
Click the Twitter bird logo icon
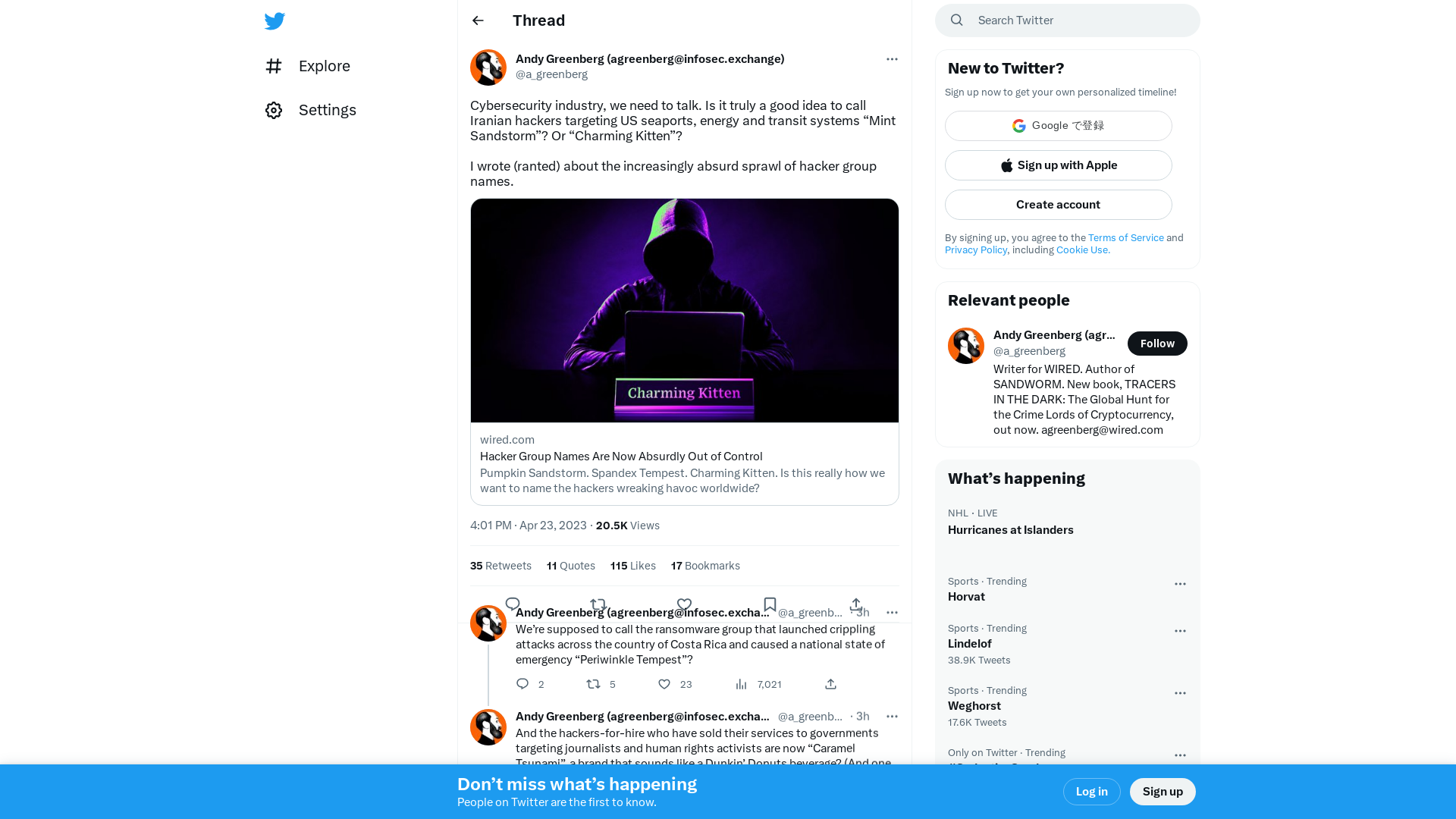(x=275, y=21)
